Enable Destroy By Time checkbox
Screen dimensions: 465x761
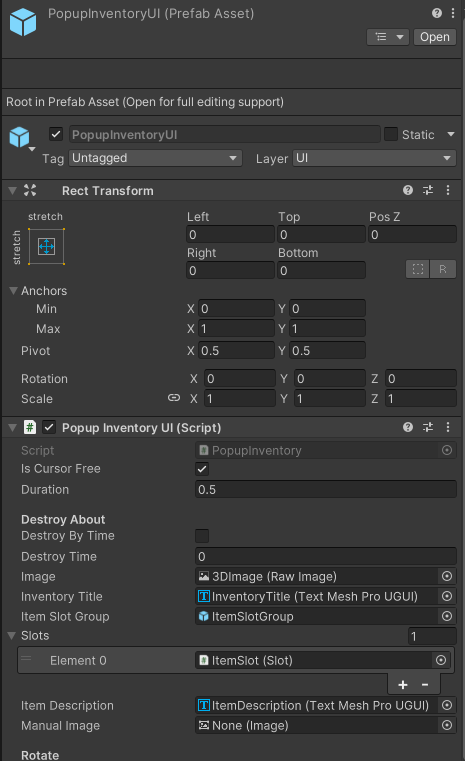pos(202,536)
